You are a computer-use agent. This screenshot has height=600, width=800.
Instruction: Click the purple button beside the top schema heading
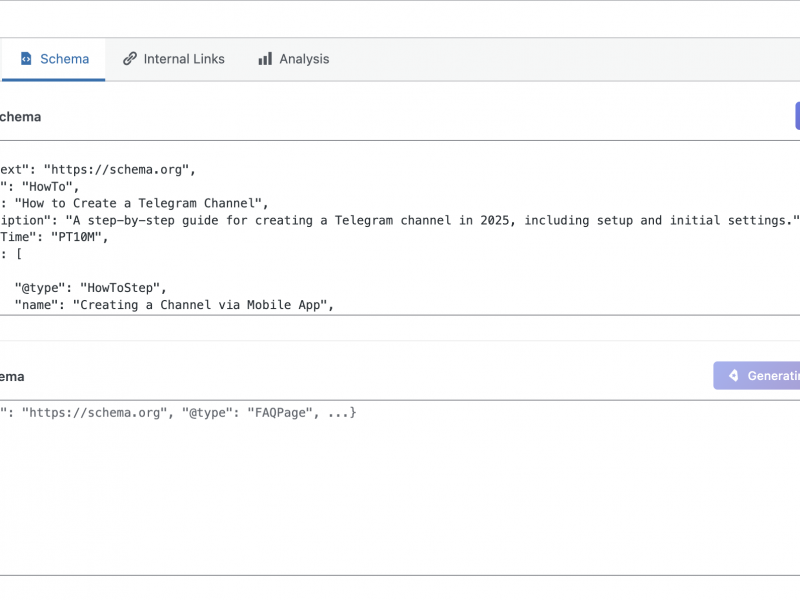point(796,116)
